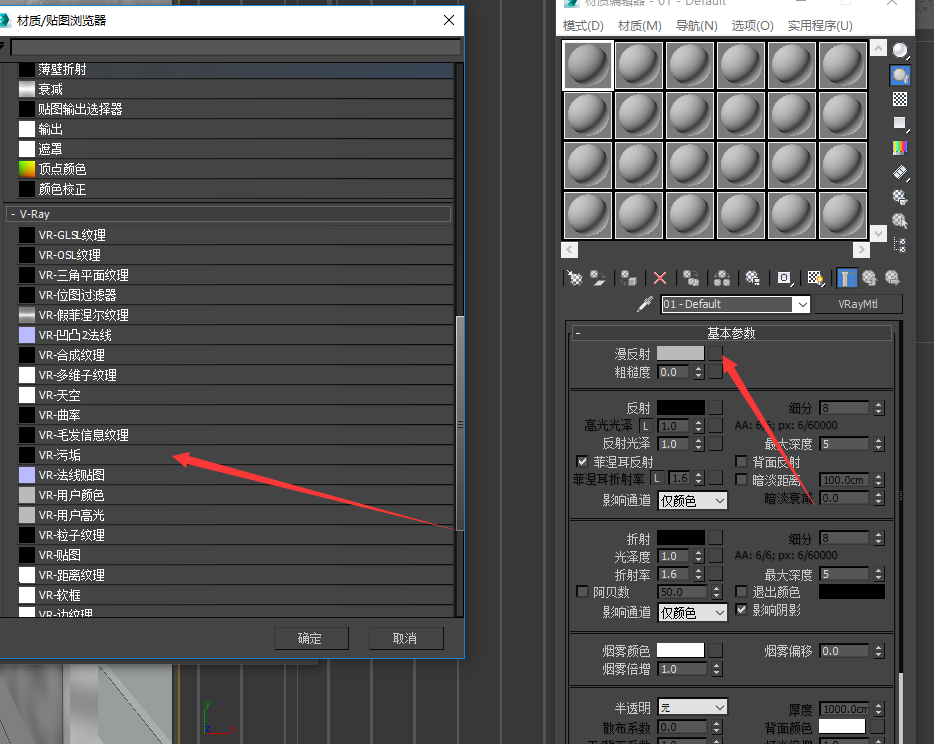Click the 烟雾颜色 white color swatch

pyautogui.click(x=681, y=650)
